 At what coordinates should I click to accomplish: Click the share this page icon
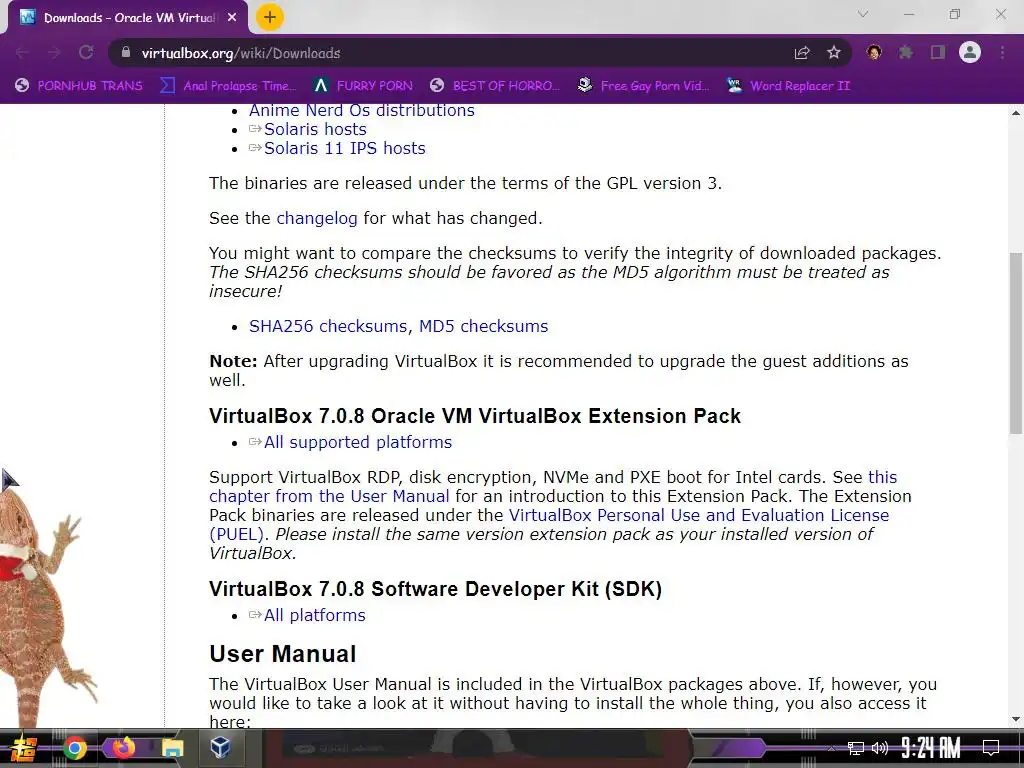tap(802, 53)
